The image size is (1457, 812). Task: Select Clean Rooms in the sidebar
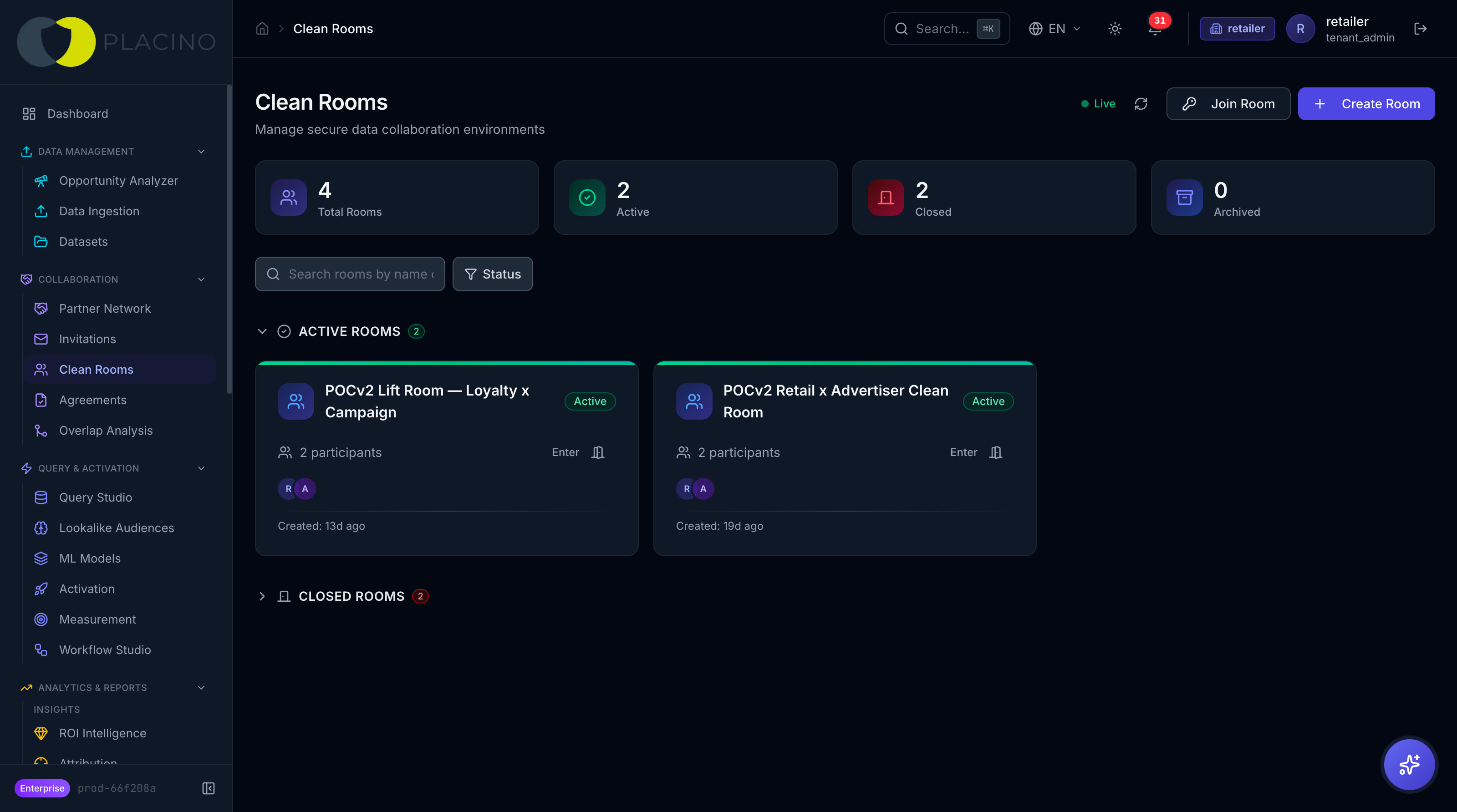click(x=119, y=369)
